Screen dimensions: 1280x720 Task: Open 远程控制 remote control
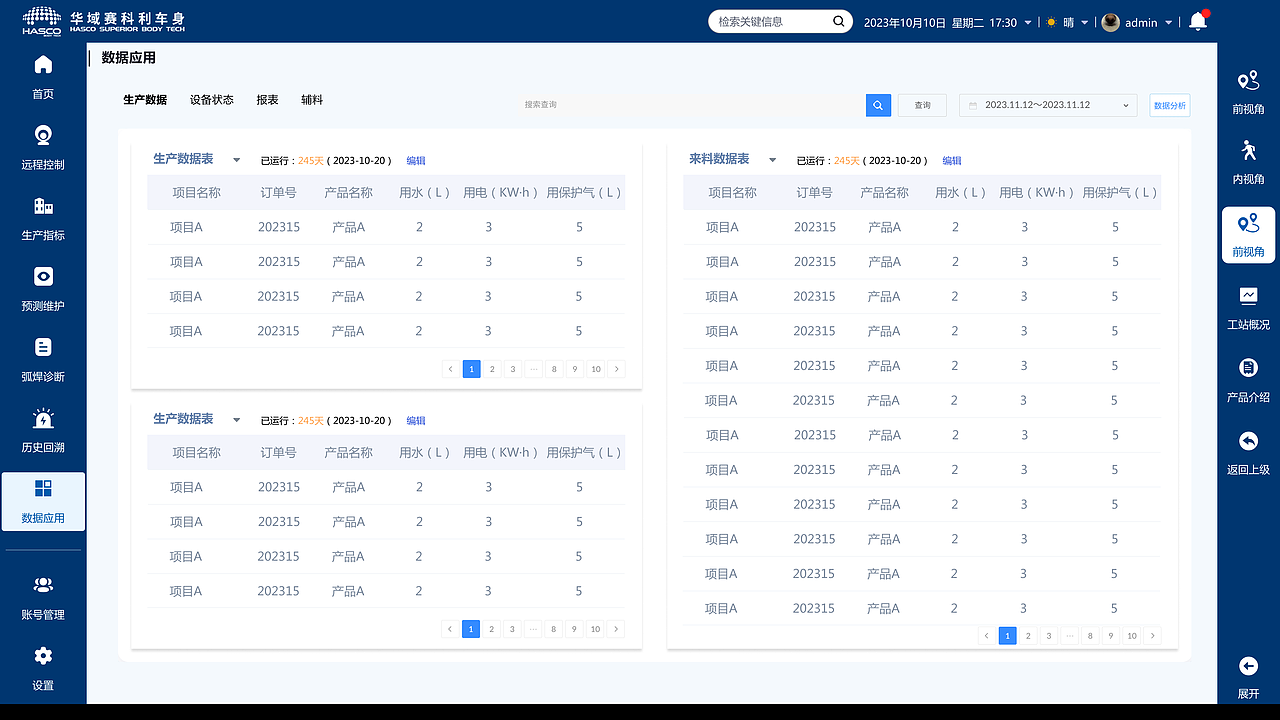click(43, 147)
